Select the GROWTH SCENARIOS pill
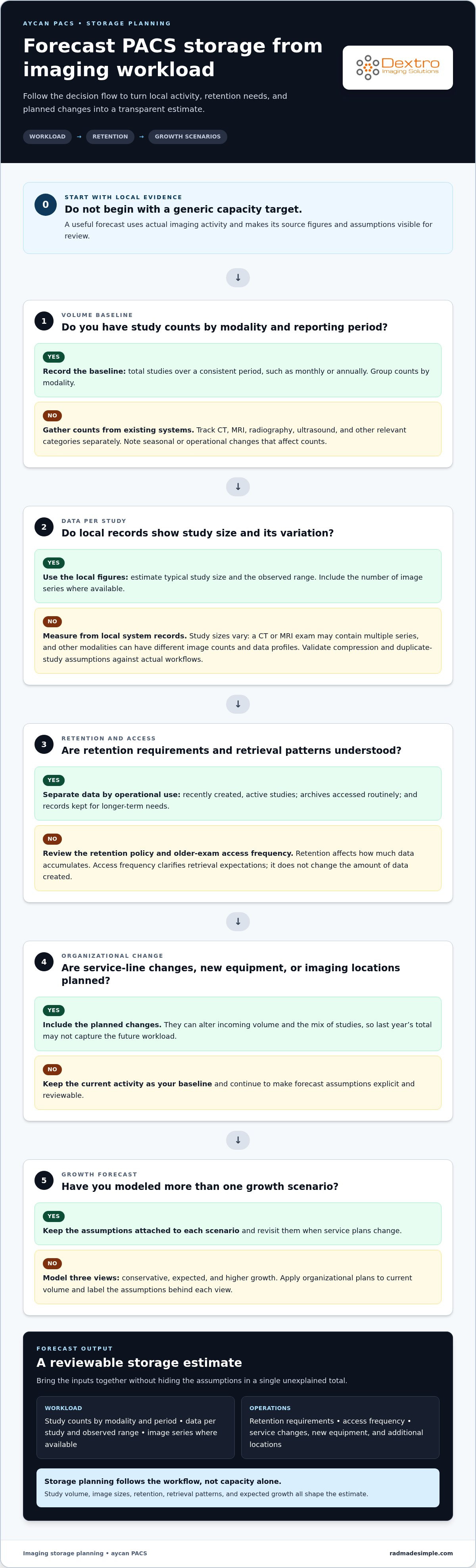 pos(188,137)
